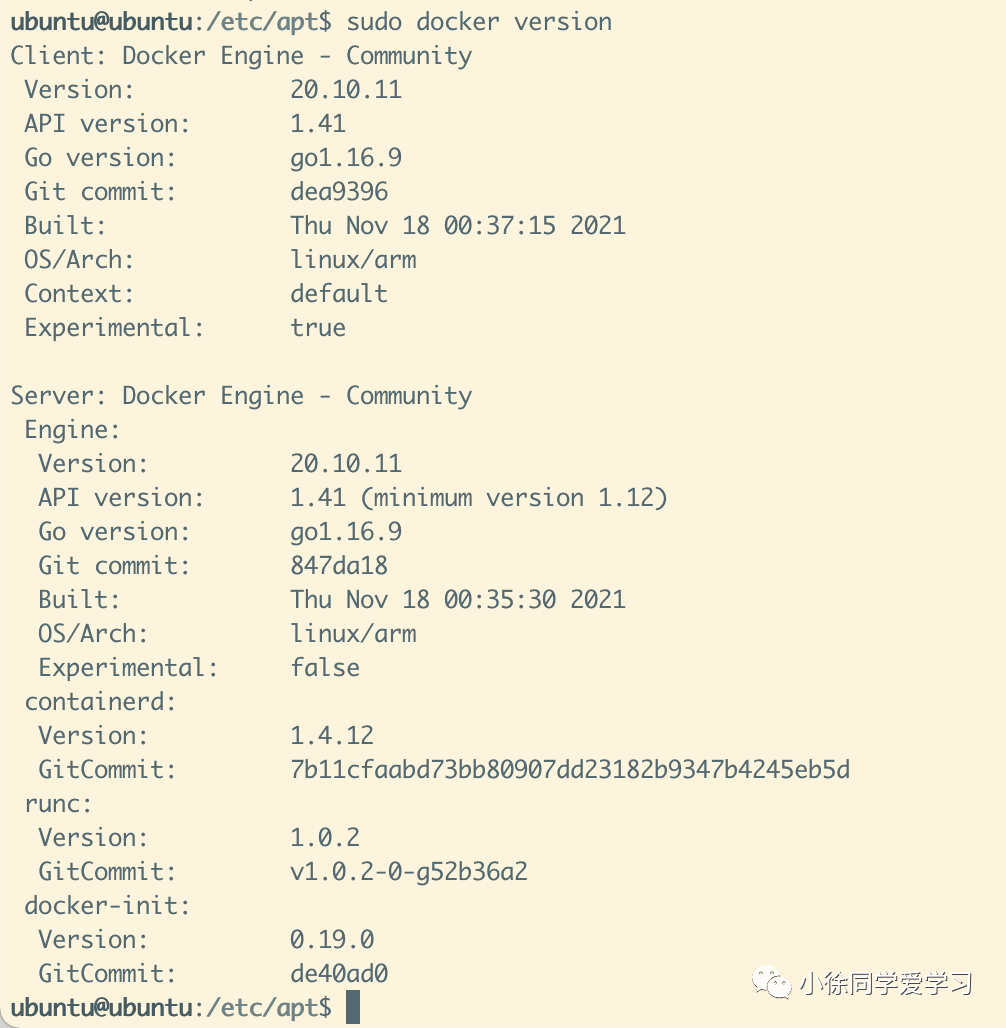Click the terminal cursor block at the last prompt
The height and width of the screenshot is (1028, 1006).
(352, 1008)
